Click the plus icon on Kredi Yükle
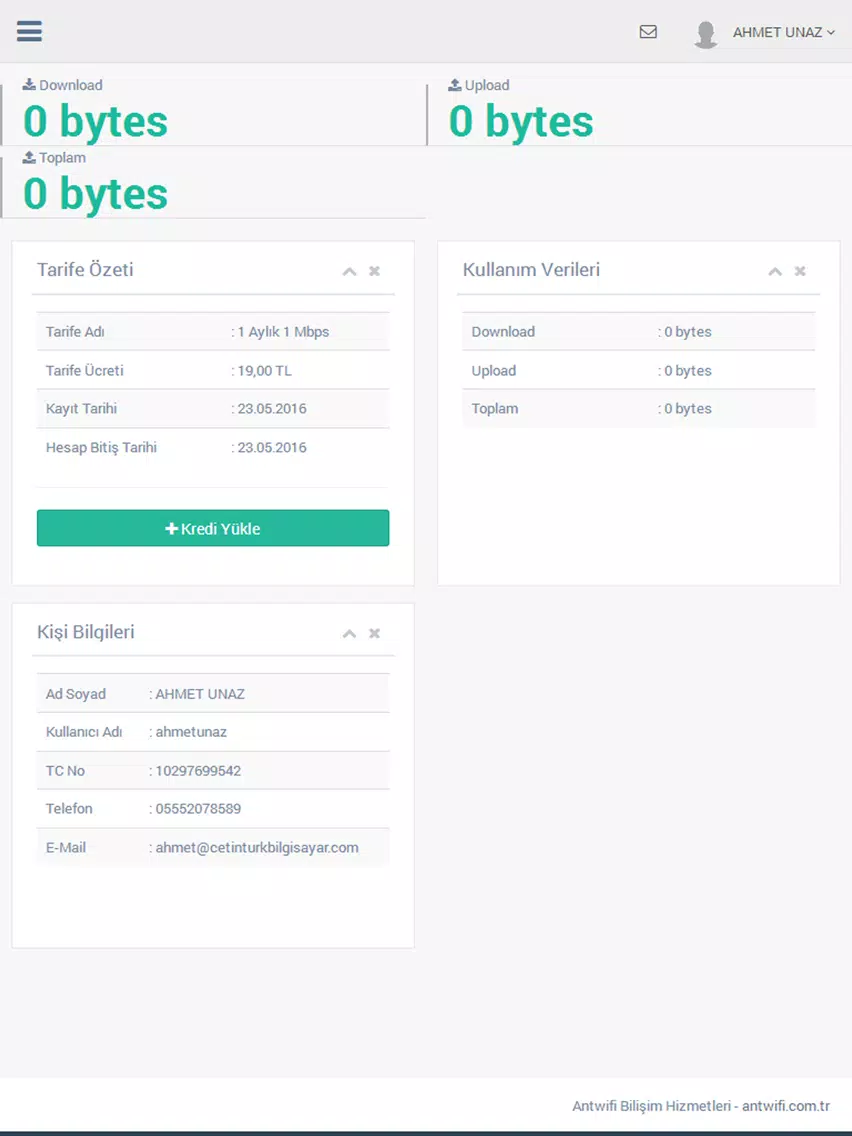Viewport: 852px width, 1136px height. pyautogui.click(x=172, y=529)
